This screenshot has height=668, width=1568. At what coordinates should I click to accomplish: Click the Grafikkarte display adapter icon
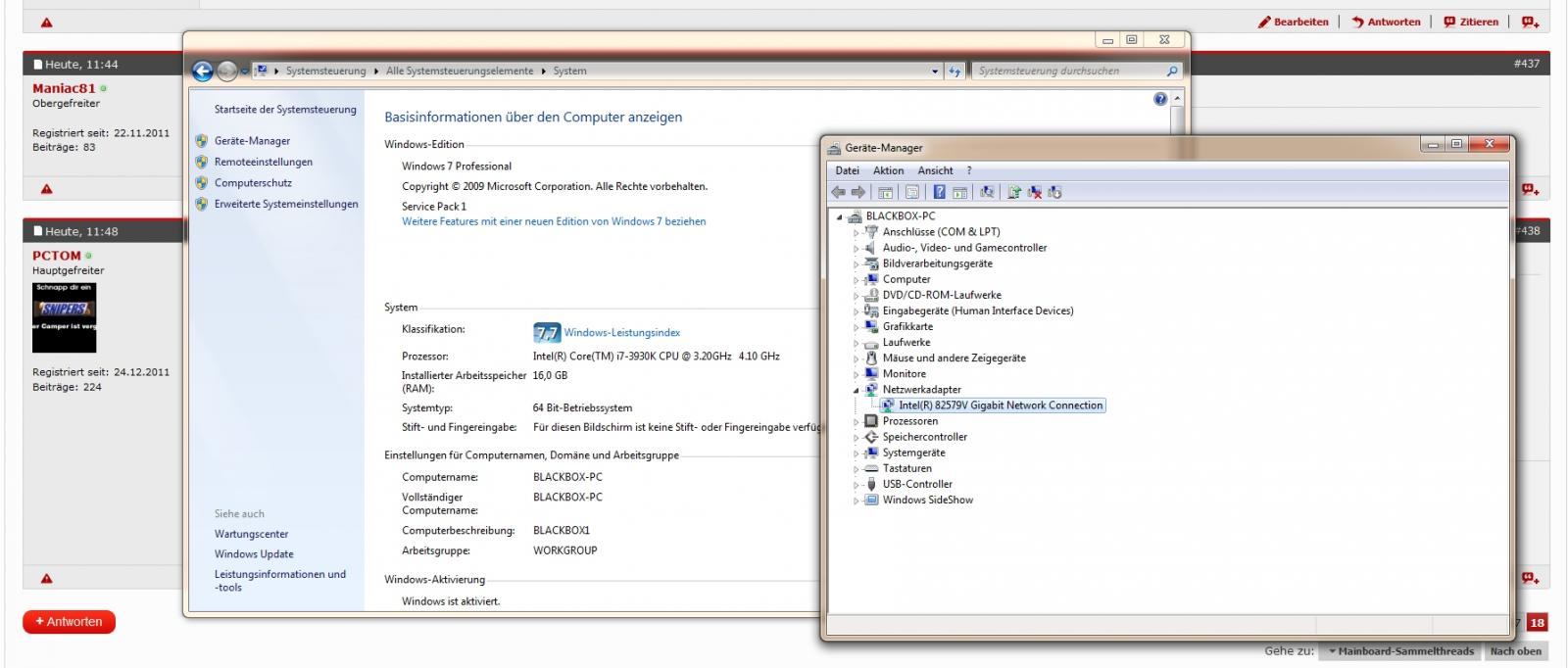[871, 326]
